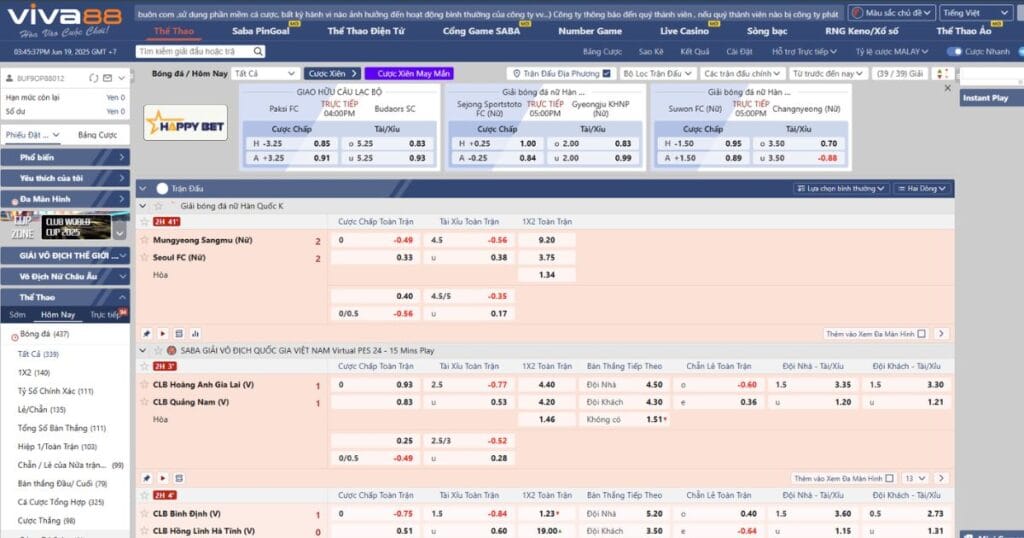Open Live Casino tab
The image size is (1024, 538).
coord(684,31)
